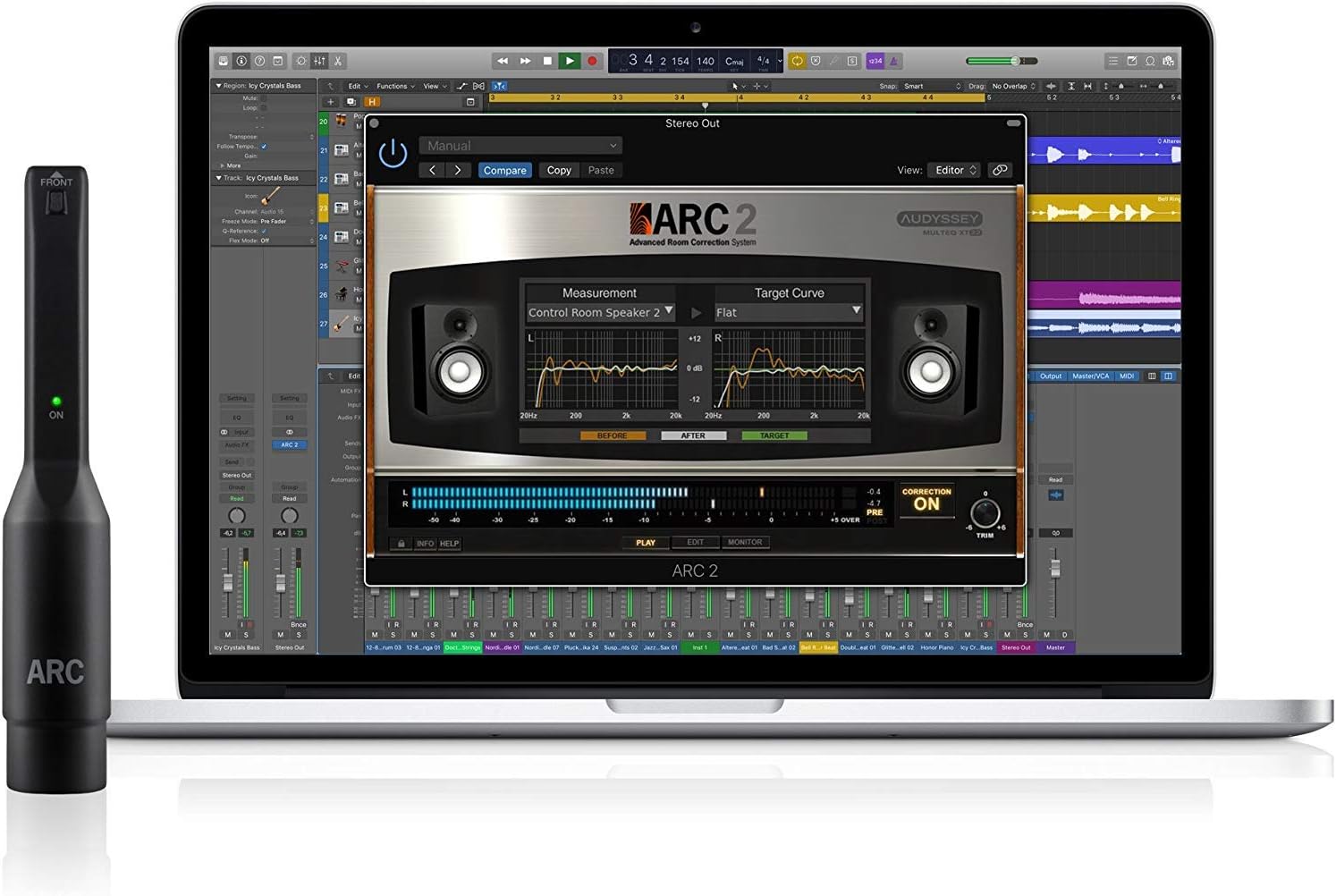
Task: Click the Rewind transport button
Action: [x=503, y=61]
